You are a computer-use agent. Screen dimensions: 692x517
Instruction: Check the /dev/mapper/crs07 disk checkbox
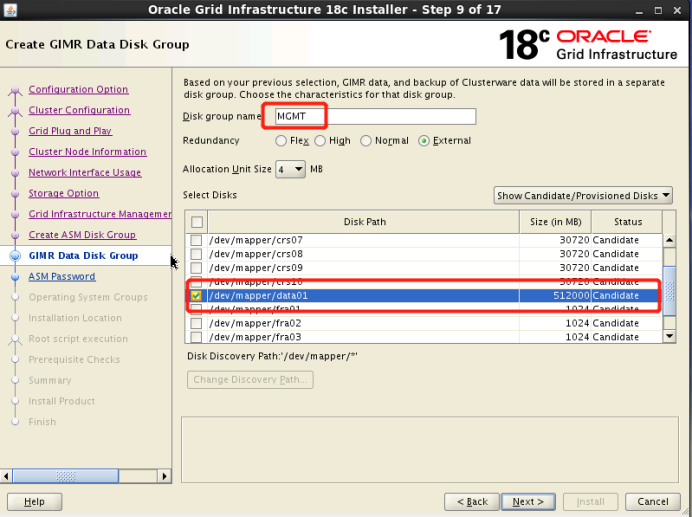click(x=197, y=240)
